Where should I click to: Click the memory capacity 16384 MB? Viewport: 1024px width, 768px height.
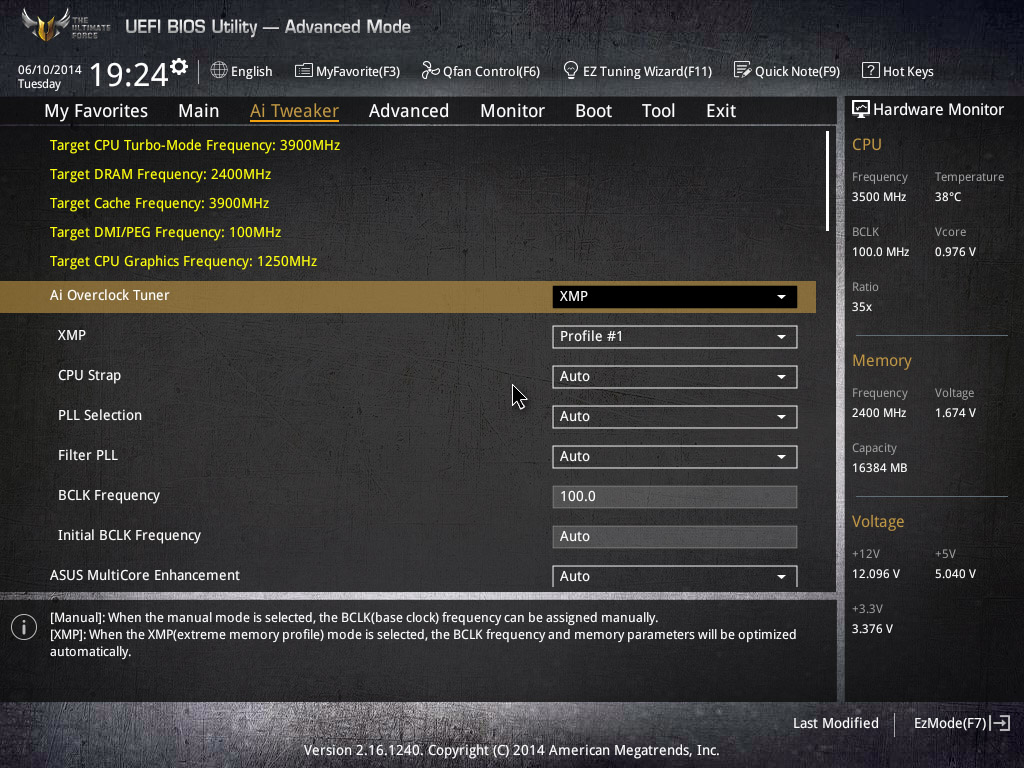click(x=880, y=468)
